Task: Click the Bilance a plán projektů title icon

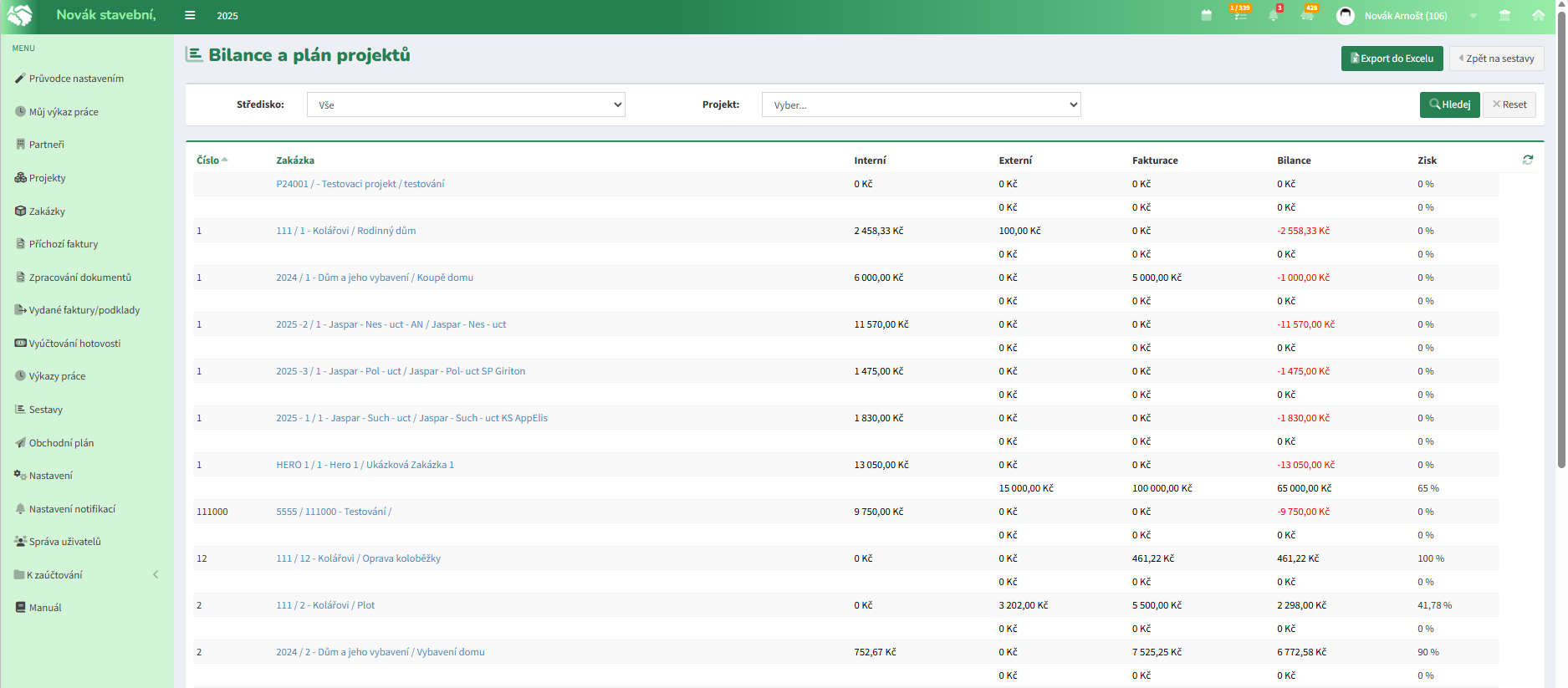Action: (194, 55)
